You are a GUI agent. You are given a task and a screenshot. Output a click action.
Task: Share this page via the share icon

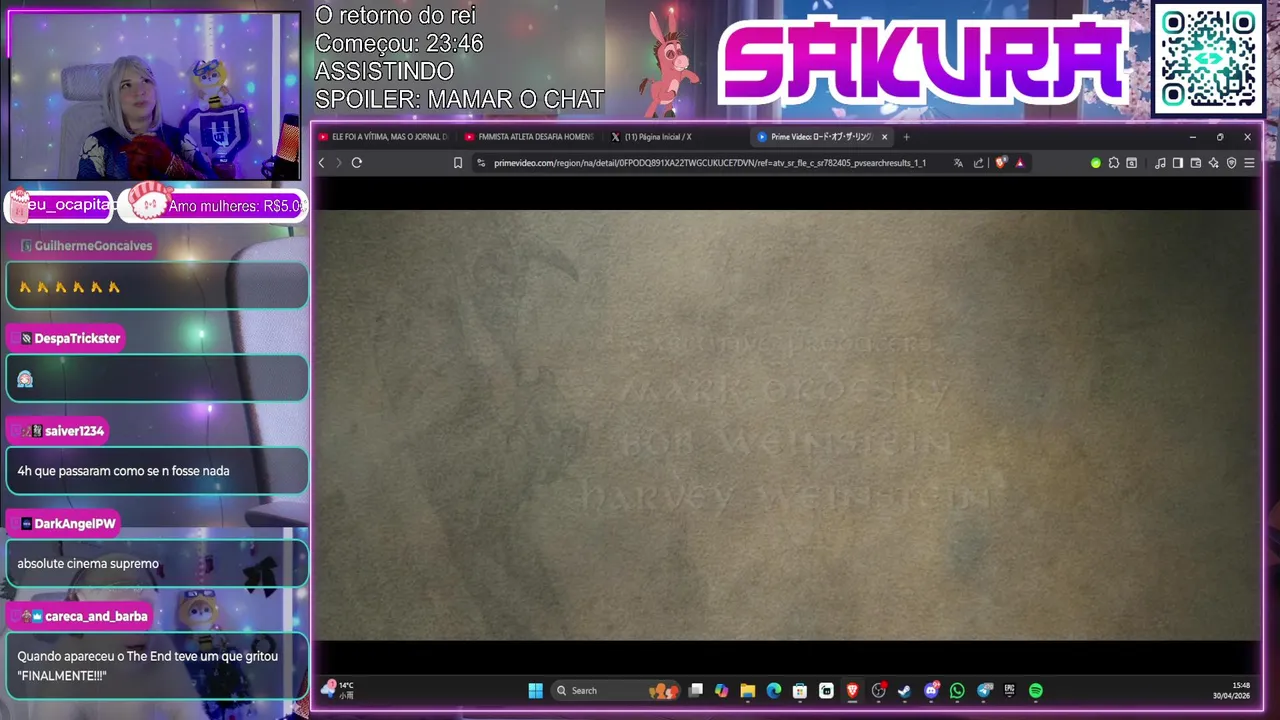click(x=979, y=163)
